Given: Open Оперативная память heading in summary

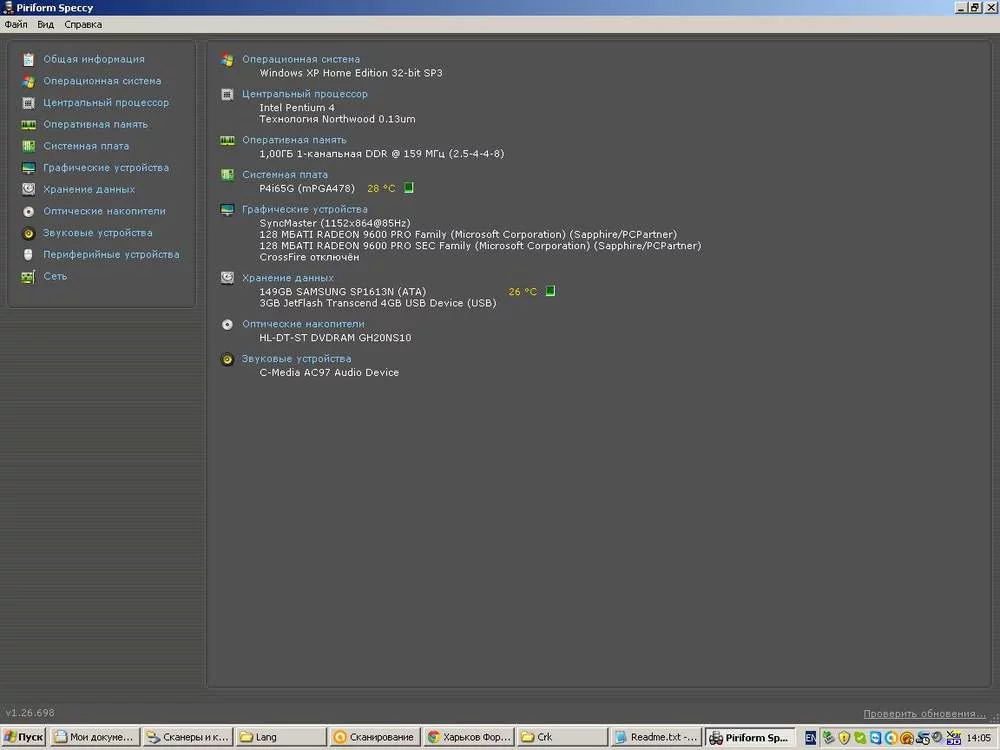Looking at the screenshot, I should (294, 140).
